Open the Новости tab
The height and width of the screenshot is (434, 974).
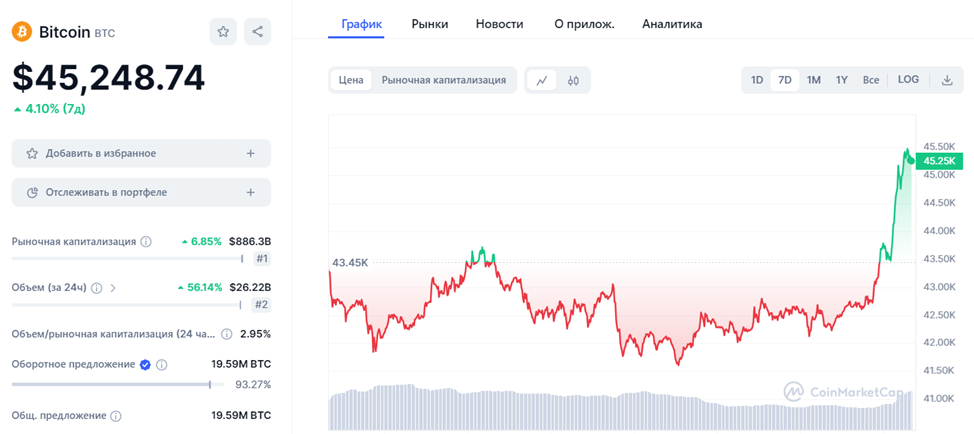pos(499,24)
